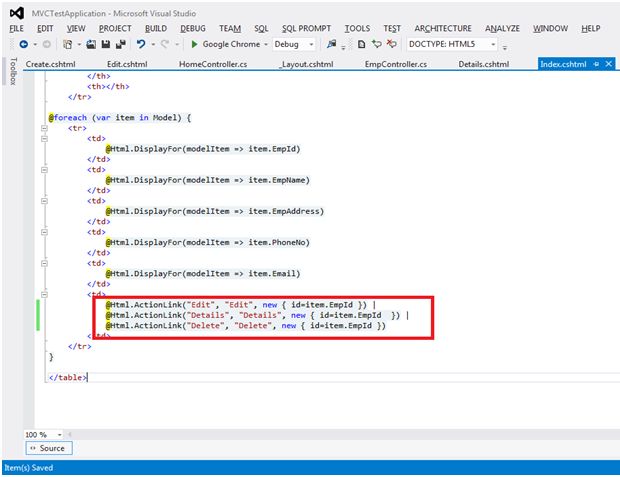
Task: Switch to the Details.cshtml tab
Action: coord(484,64)
